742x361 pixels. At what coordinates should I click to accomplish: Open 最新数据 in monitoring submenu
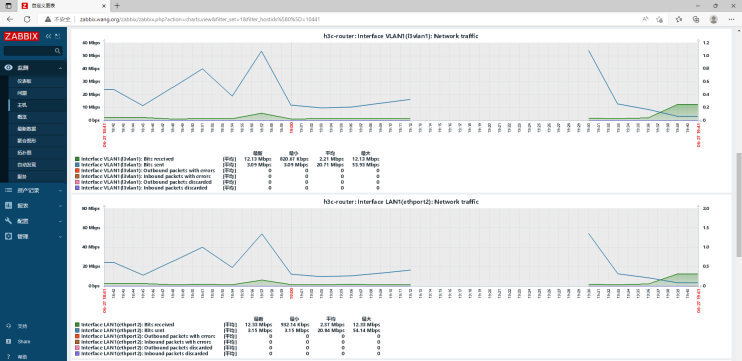(x=26, y=129)
